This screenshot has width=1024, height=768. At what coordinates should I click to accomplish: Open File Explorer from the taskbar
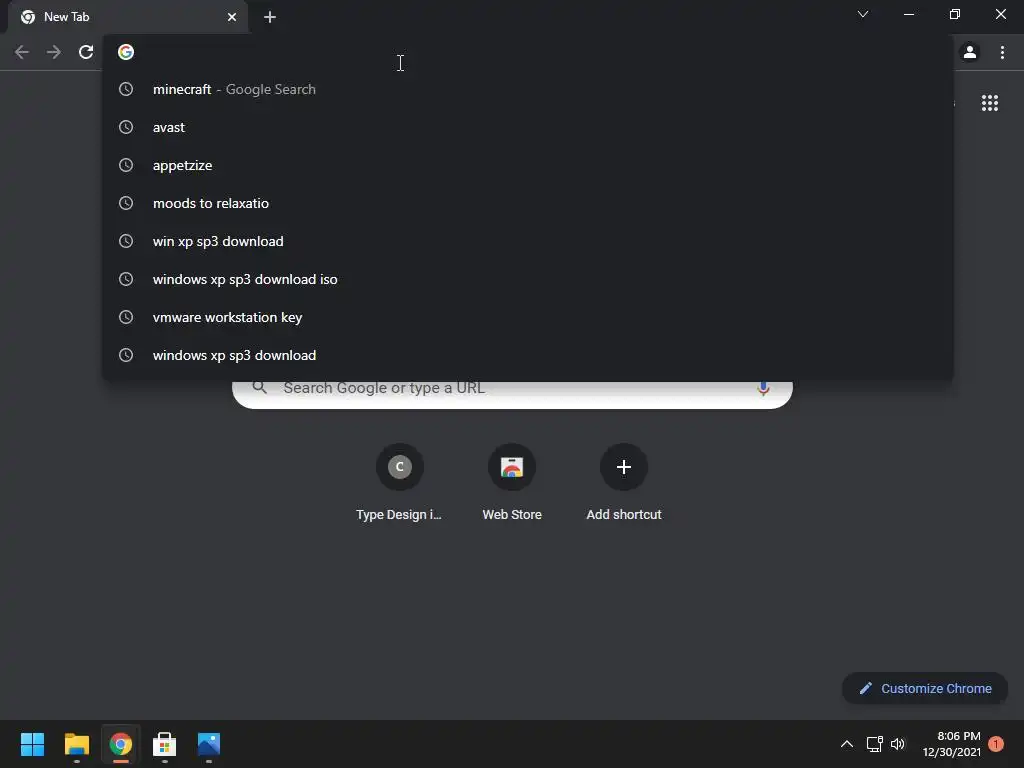pos(76,744)
